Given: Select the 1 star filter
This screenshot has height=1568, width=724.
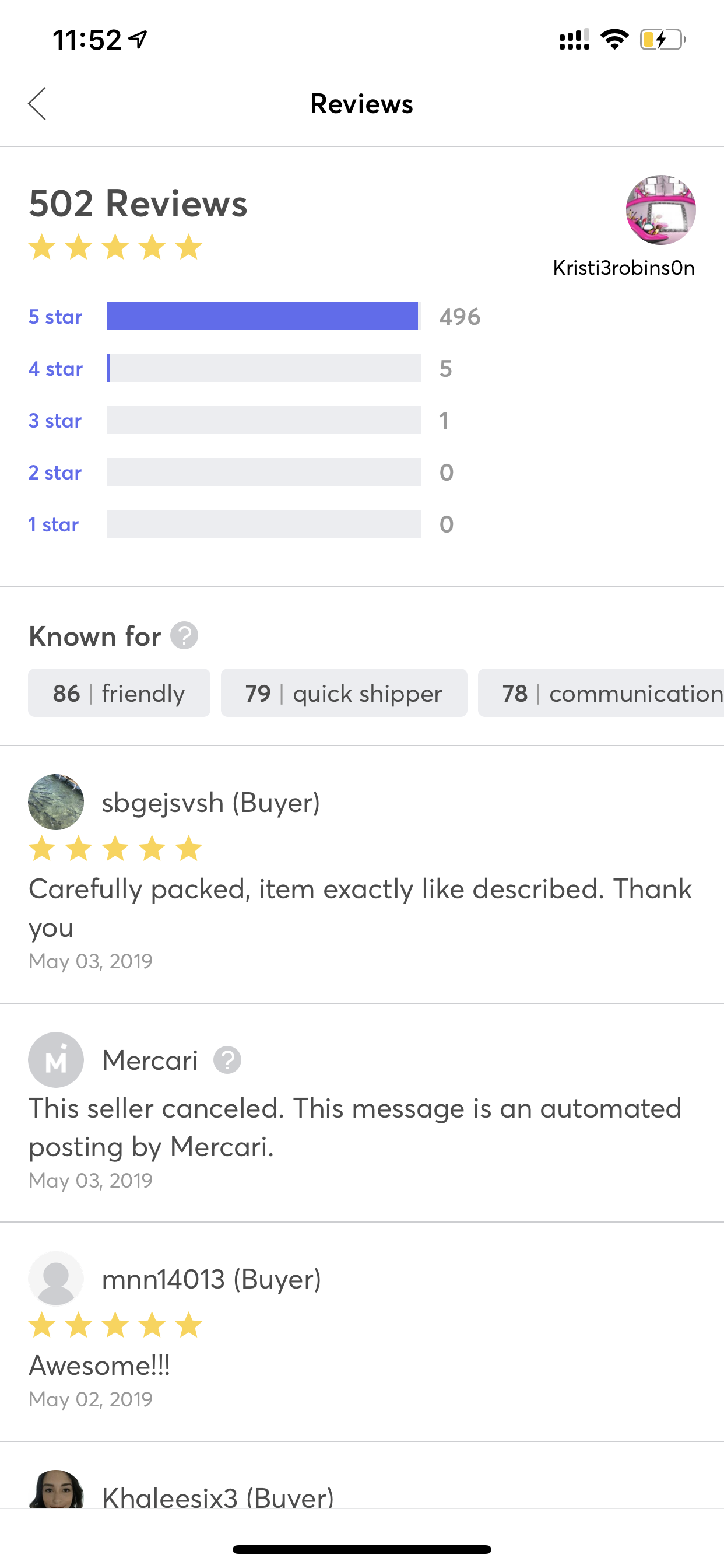Looking at the screenshot, I should tap(54, 524).
